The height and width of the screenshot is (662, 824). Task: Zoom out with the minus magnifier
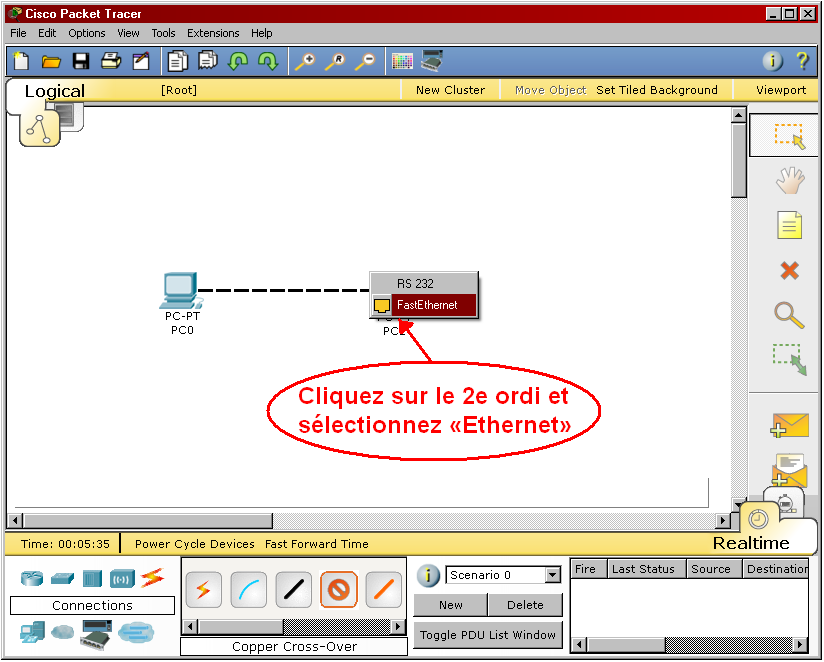tap(365, 61)
